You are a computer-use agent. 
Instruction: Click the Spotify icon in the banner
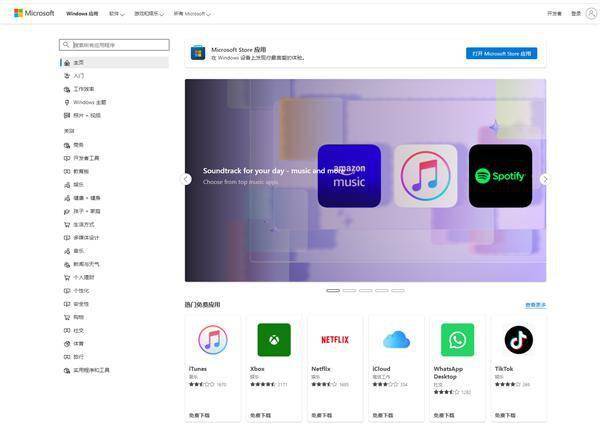coord(500,176)
